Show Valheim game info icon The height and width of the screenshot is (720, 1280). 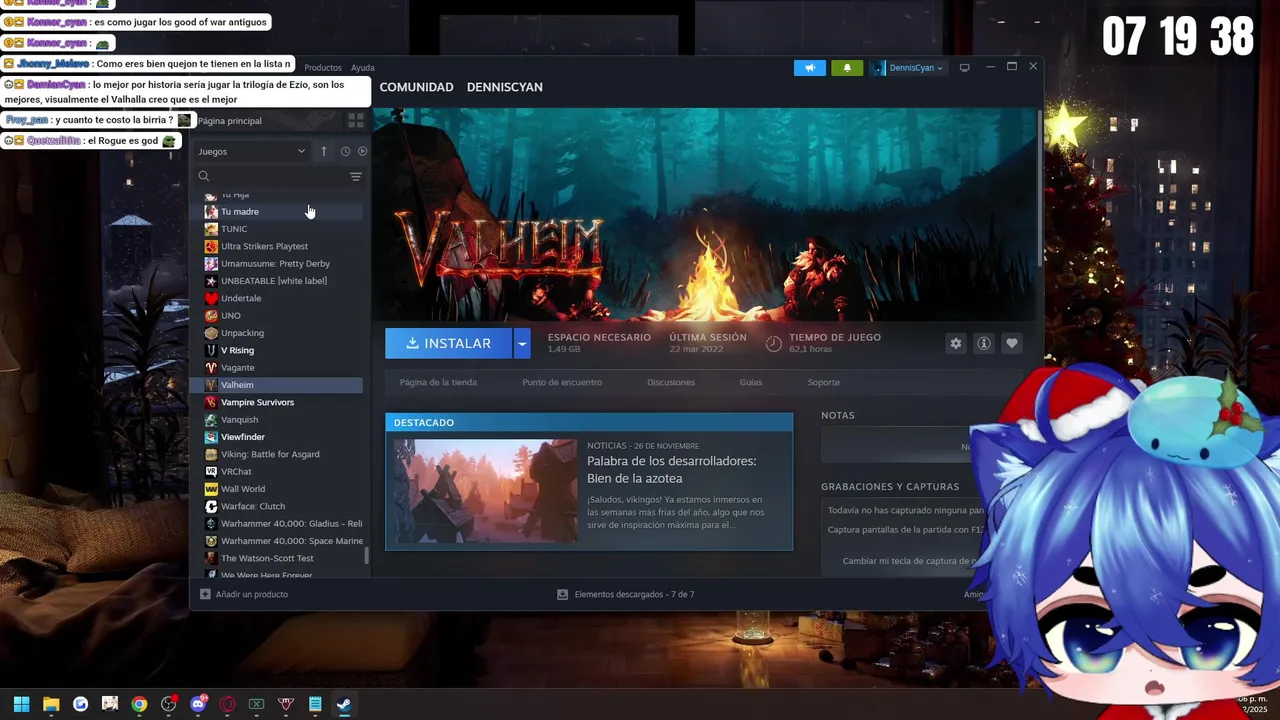(984, 343)
